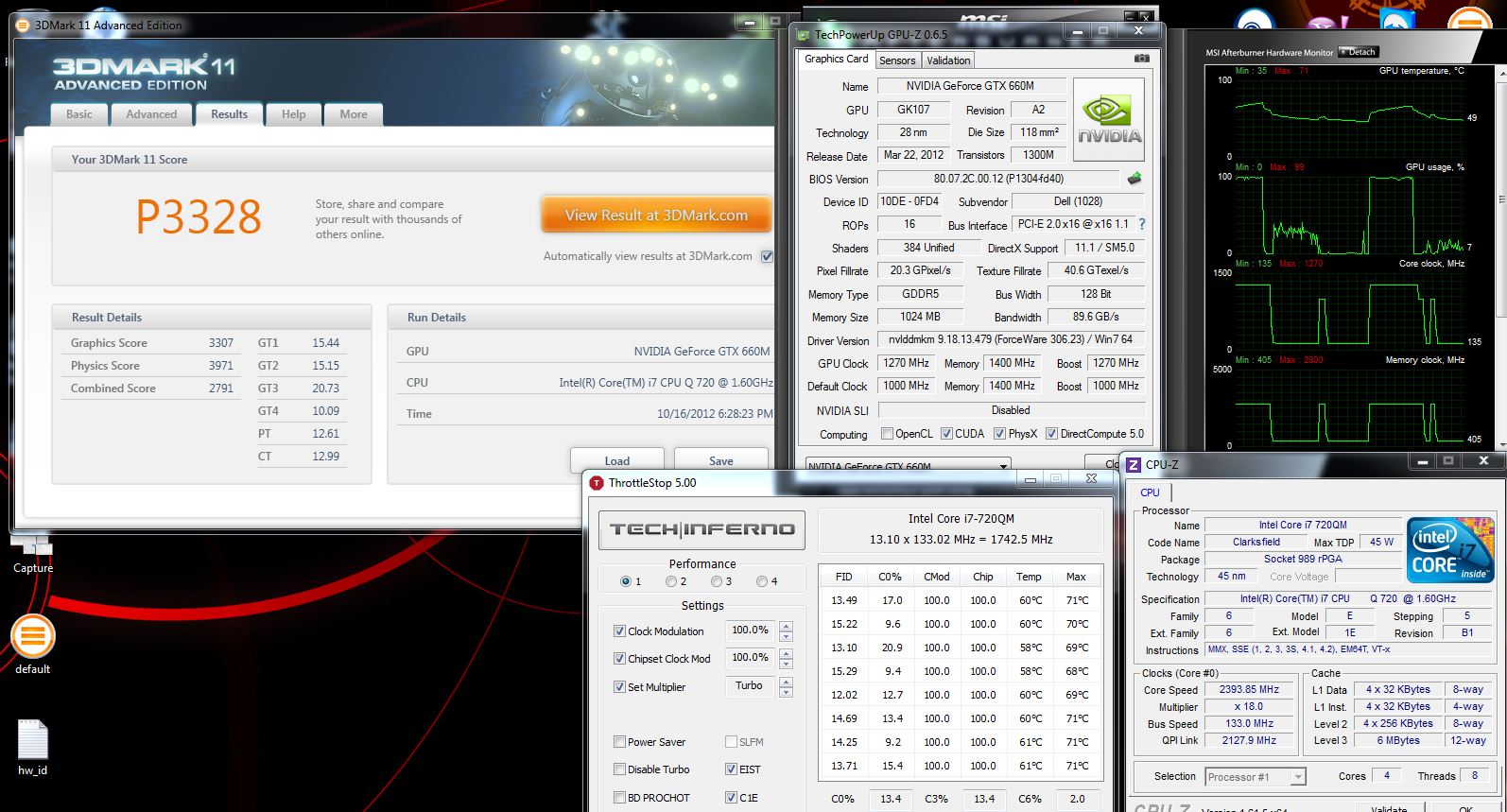Click Detach in Afterburner Hardware Monitor

[x=1358, y=52]
